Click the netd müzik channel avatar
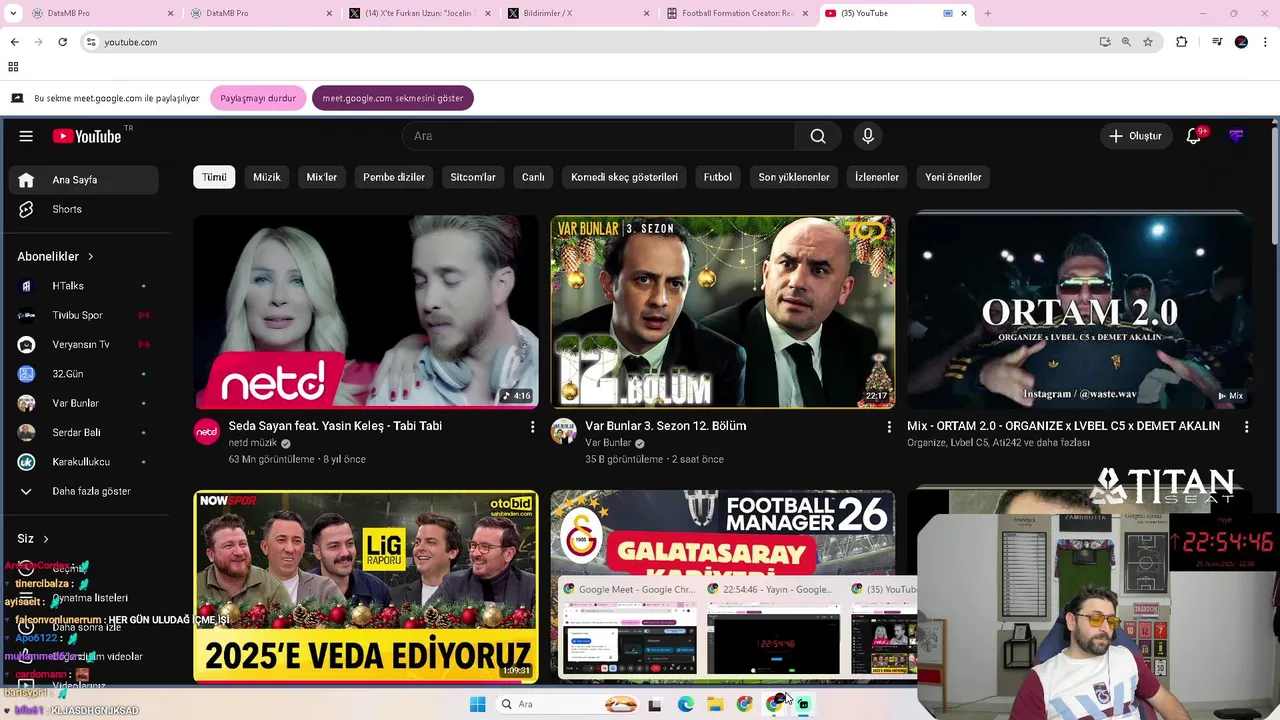The image size is (1280, 720). [x=207, y=432]
